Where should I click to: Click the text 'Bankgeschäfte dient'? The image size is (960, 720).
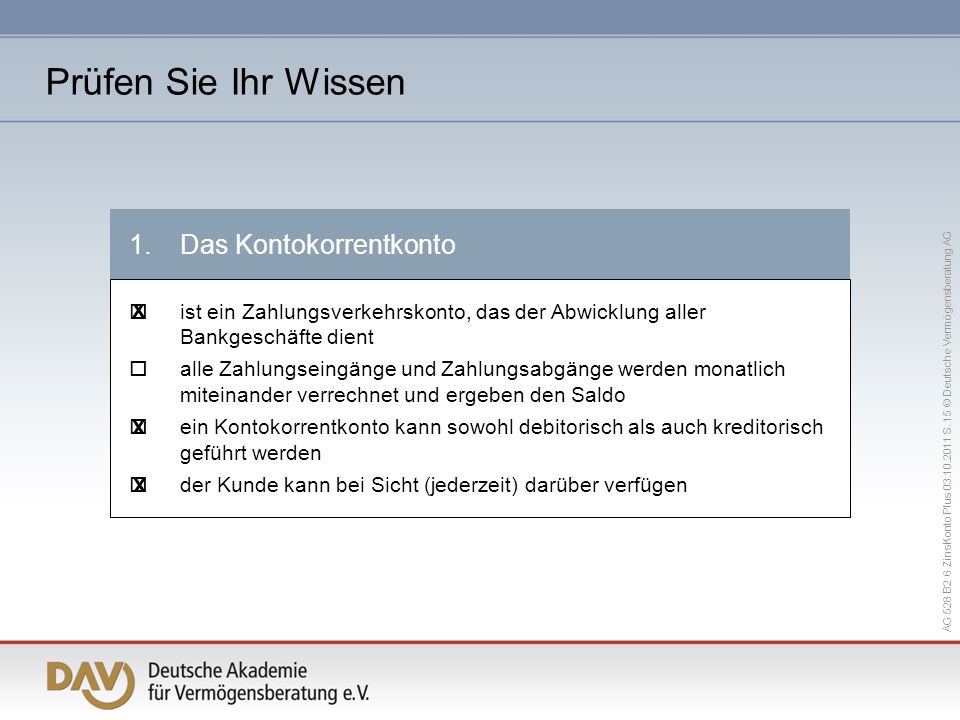277,337
